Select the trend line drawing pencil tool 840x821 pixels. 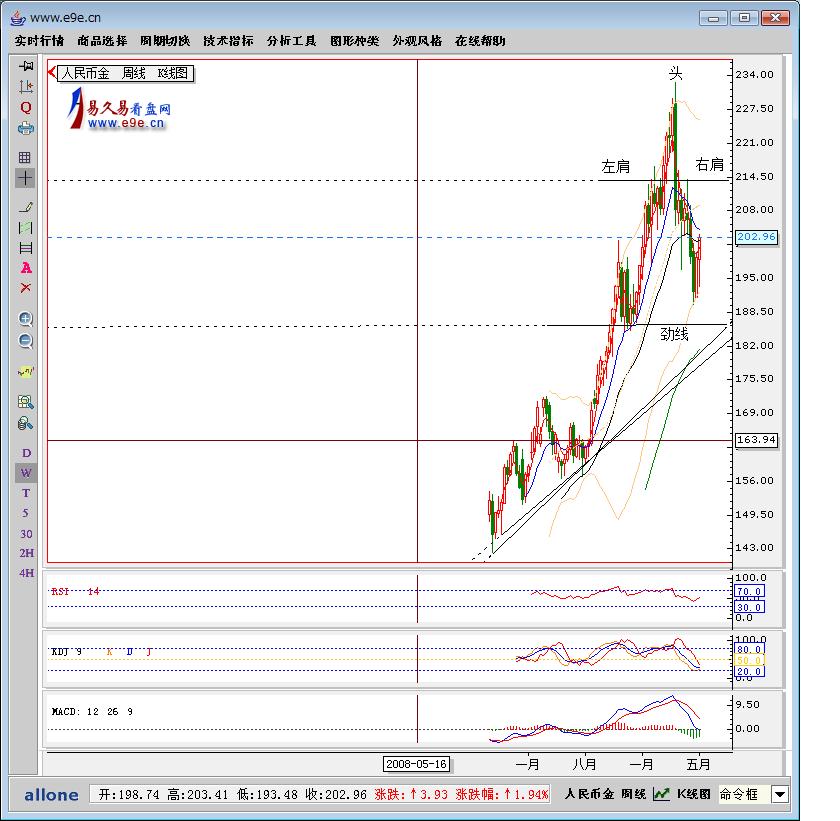tap(26, 207)
